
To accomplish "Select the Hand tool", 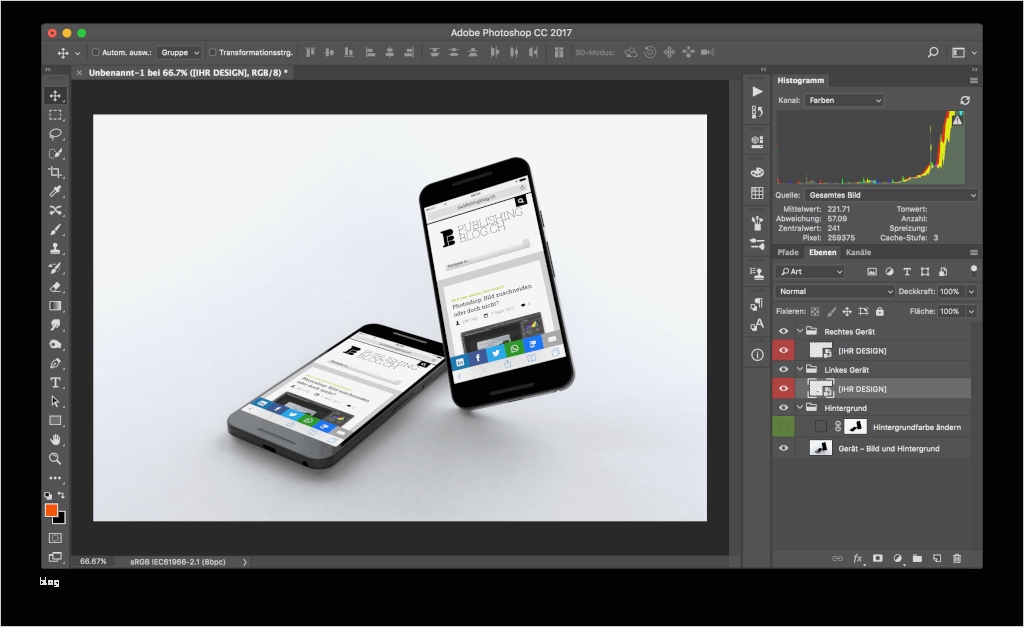I will click(56, 440).
